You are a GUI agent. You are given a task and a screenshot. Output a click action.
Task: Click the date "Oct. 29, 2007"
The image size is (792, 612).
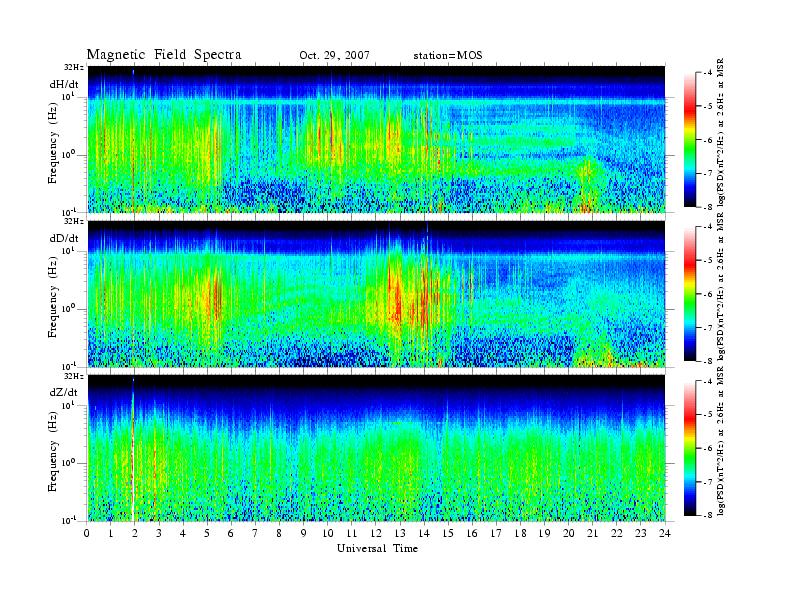(x=334, y=55)
